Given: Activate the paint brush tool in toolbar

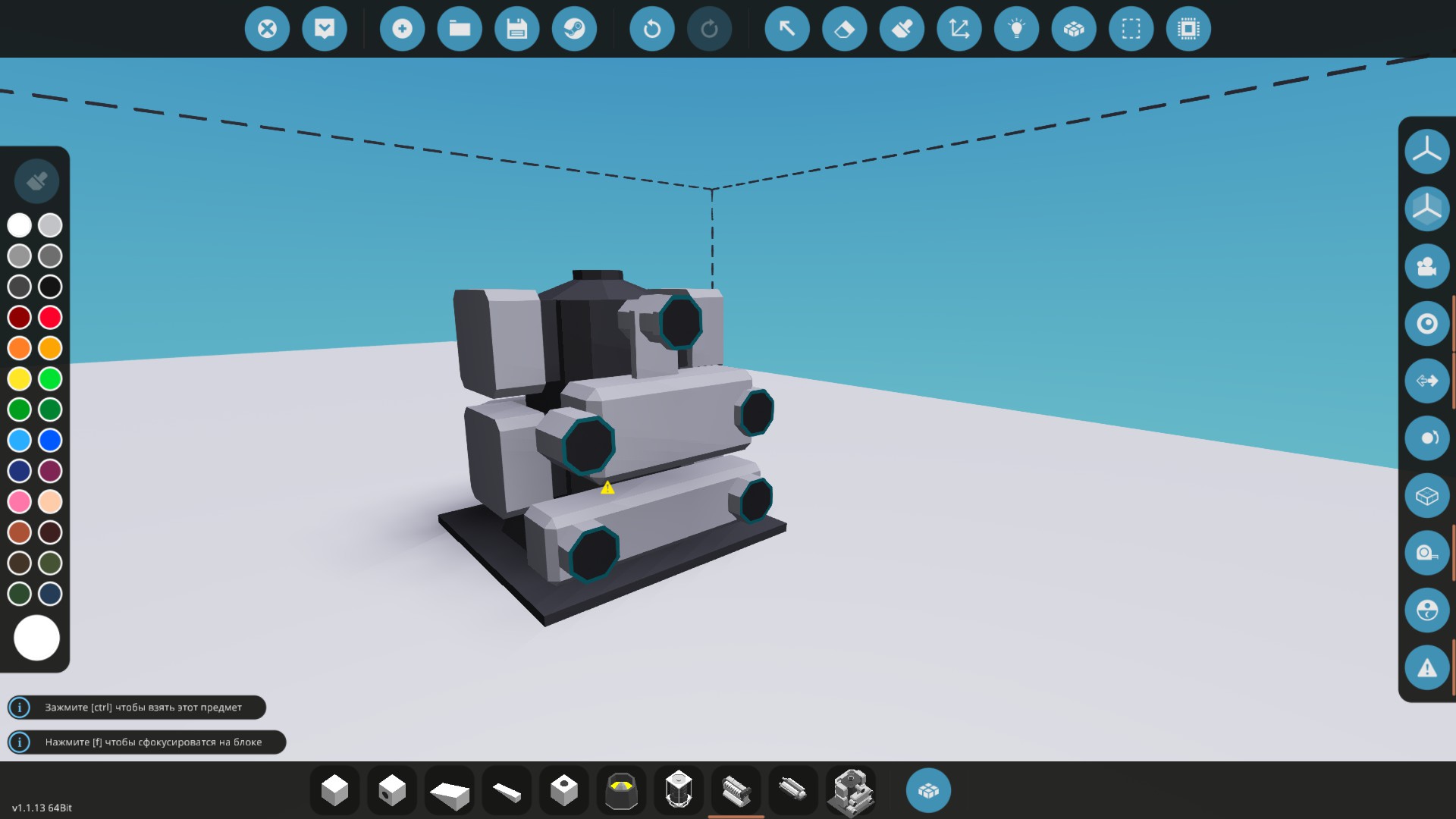Looking at the screenshot, I should click(902, 29).
